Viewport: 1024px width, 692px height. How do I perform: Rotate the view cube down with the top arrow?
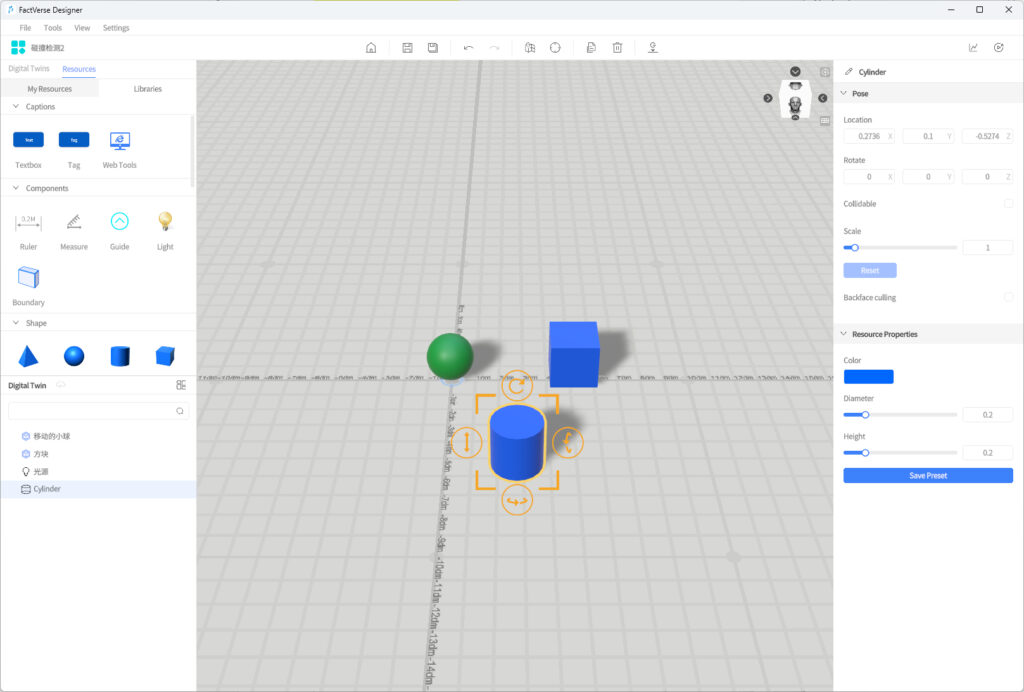795,71
